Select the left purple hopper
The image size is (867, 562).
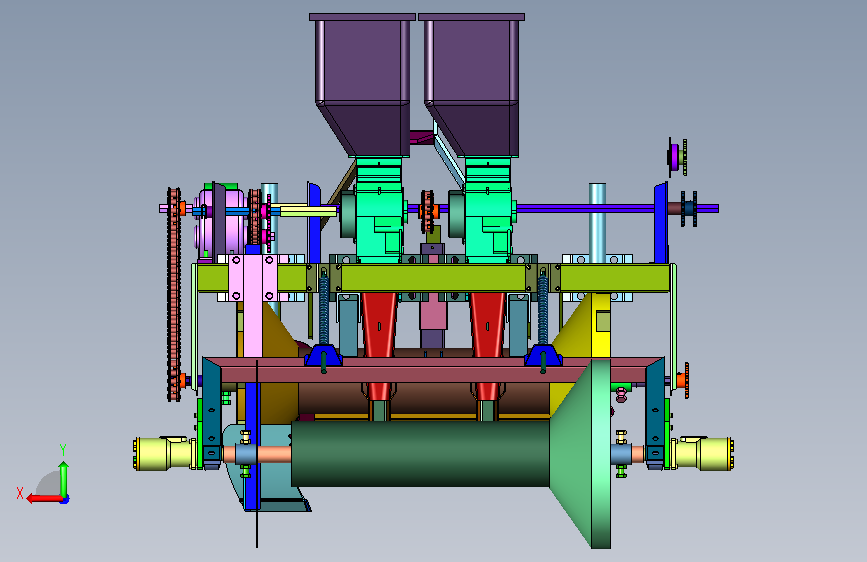(362, 86)
